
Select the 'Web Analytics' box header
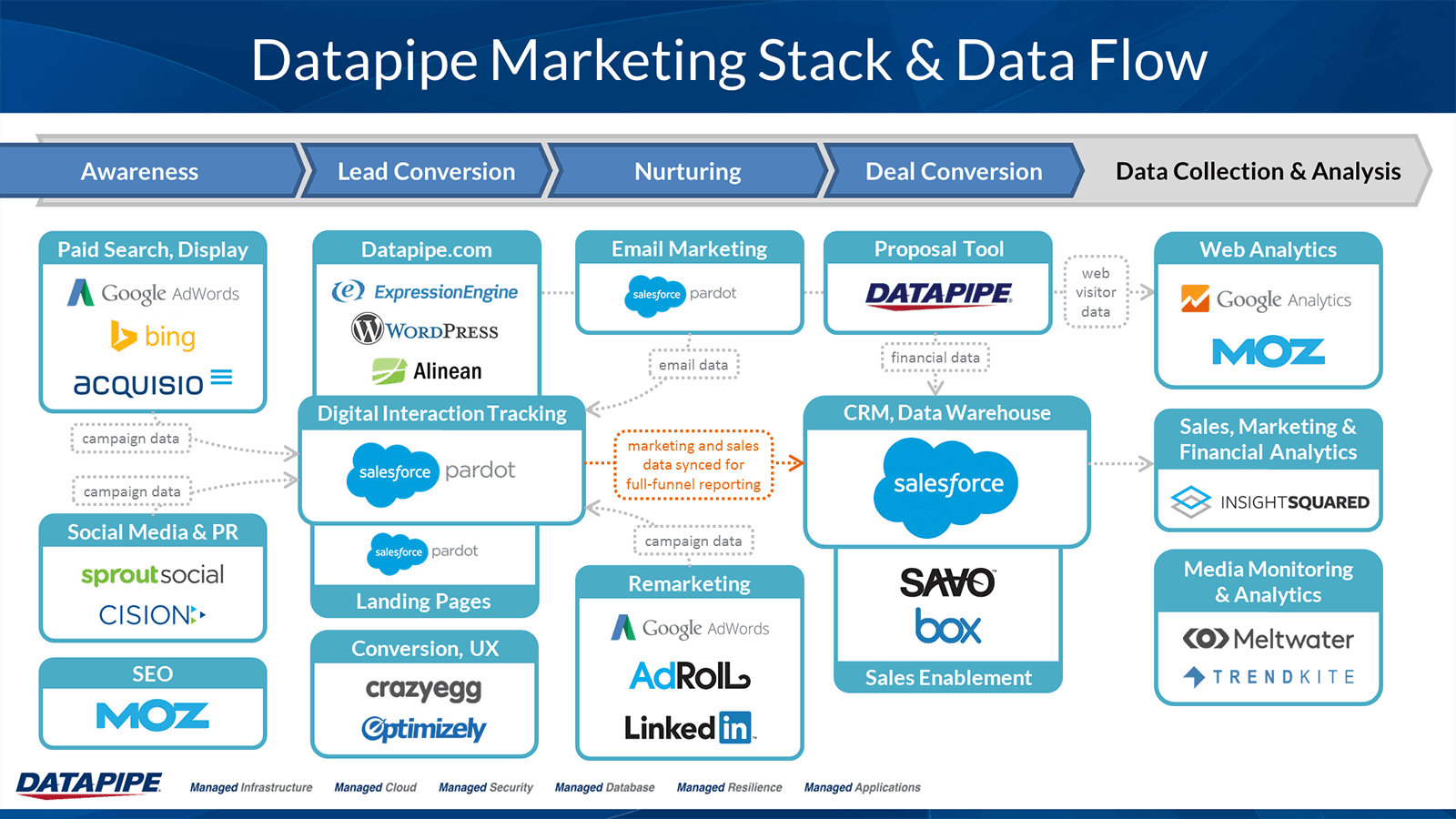(1269, 249)
